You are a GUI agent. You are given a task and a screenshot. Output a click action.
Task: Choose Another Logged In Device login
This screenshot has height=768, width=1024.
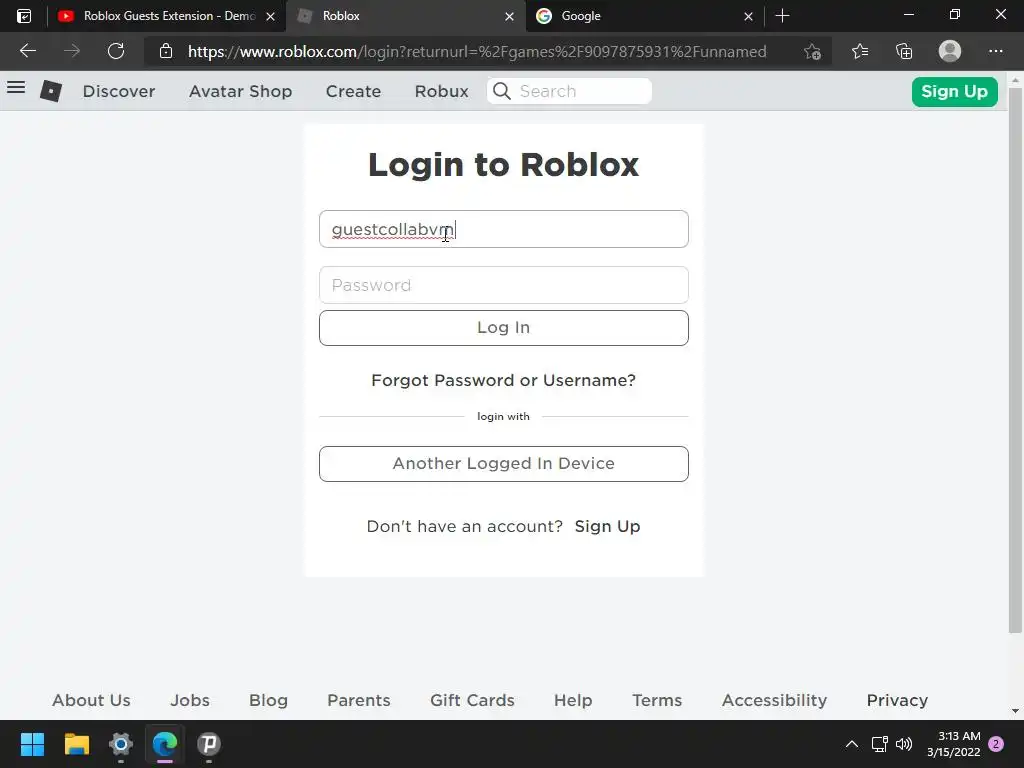(504, 464)
